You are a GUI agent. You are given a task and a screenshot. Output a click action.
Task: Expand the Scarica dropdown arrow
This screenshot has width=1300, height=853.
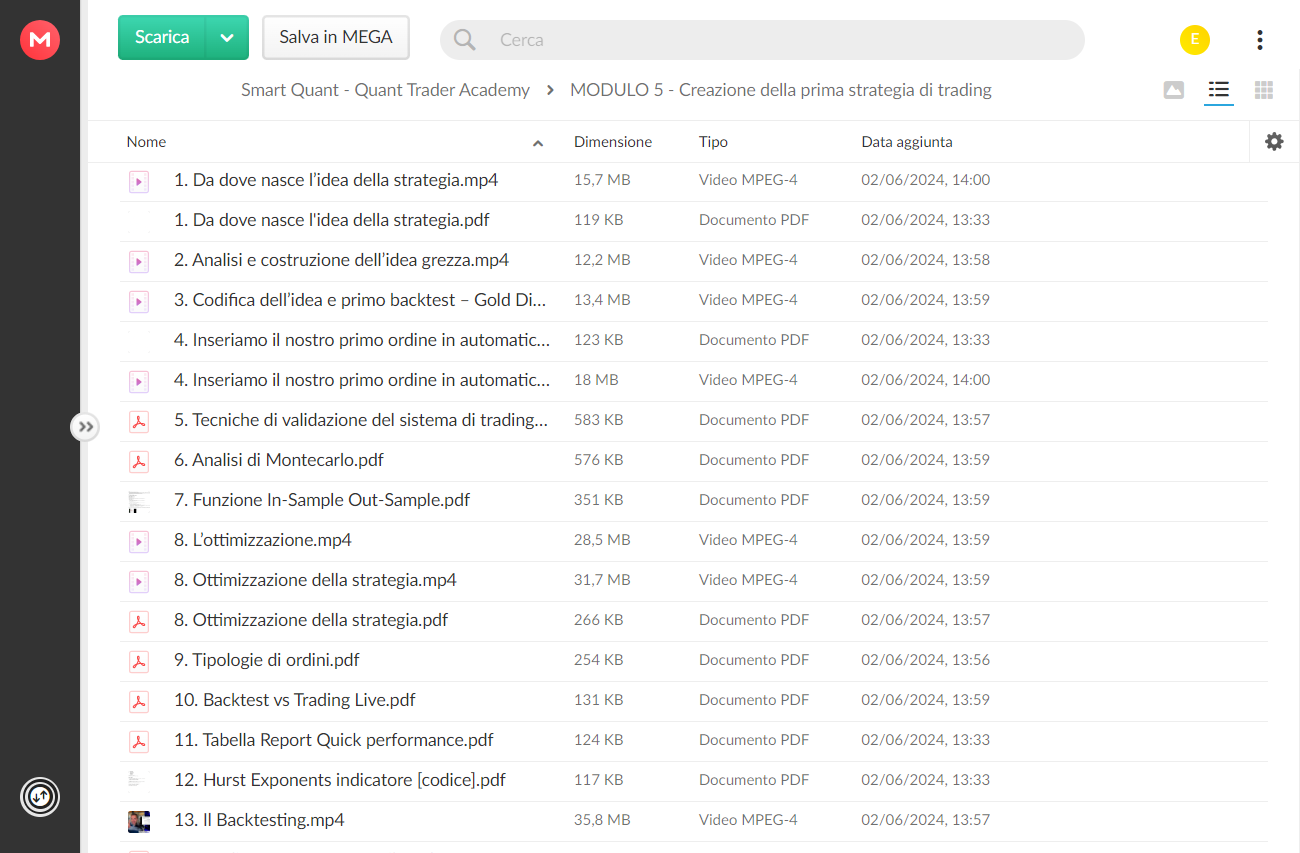[x=227, y=38]
